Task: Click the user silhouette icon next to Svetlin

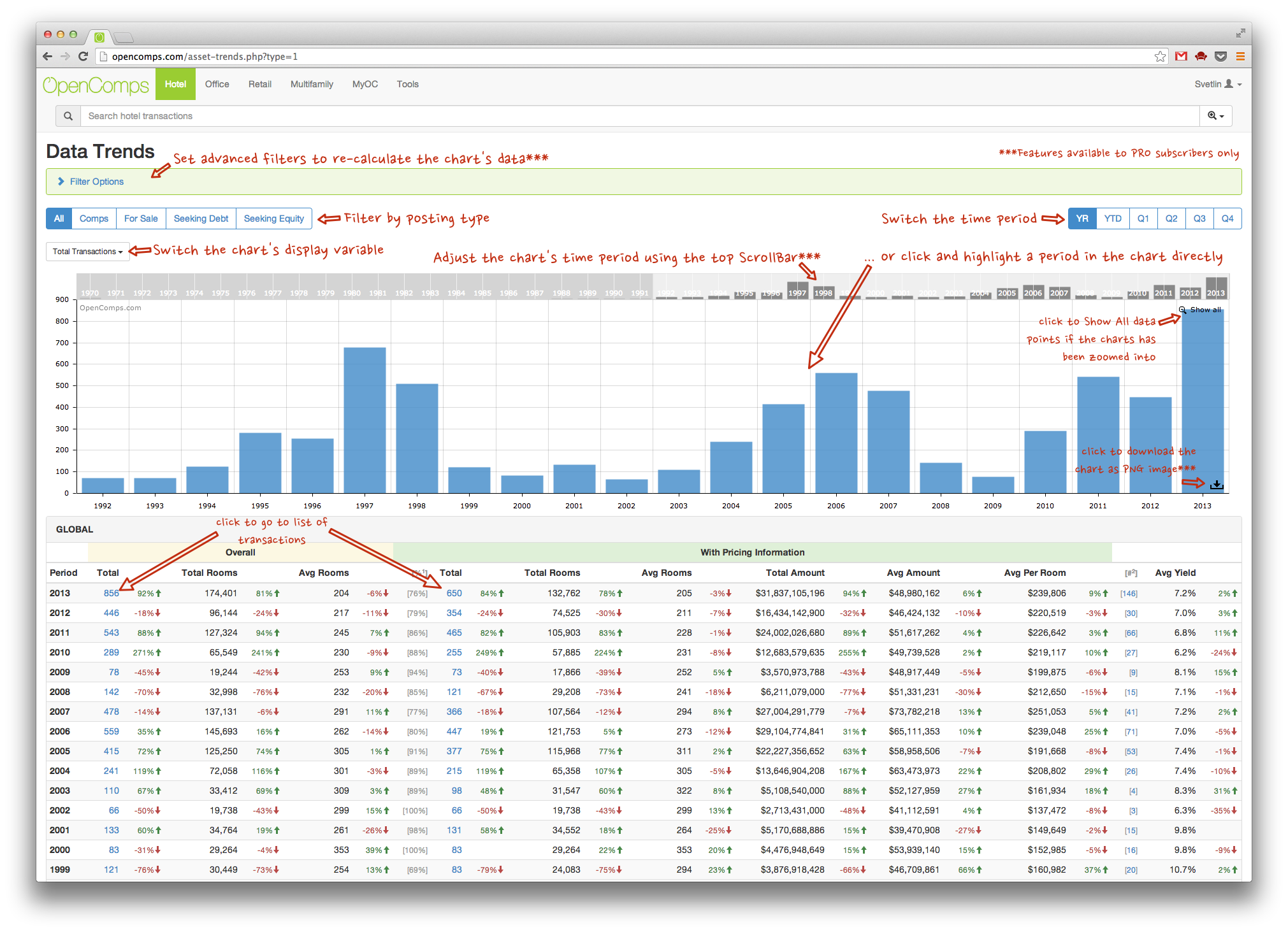Action: (1228, 83)
